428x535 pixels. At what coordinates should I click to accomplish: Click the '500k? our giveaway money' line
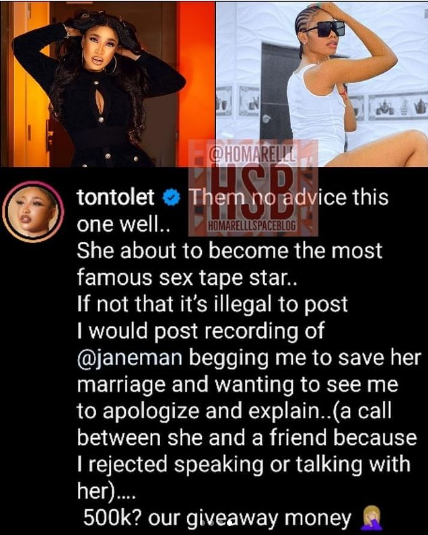pos(217,518)
